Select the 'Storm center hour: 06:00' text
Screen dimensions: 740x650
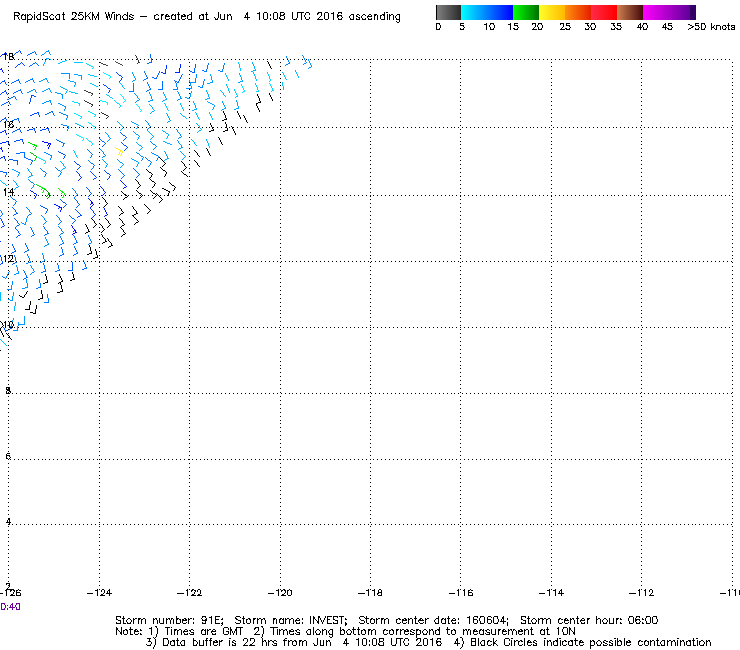(589, 620)
